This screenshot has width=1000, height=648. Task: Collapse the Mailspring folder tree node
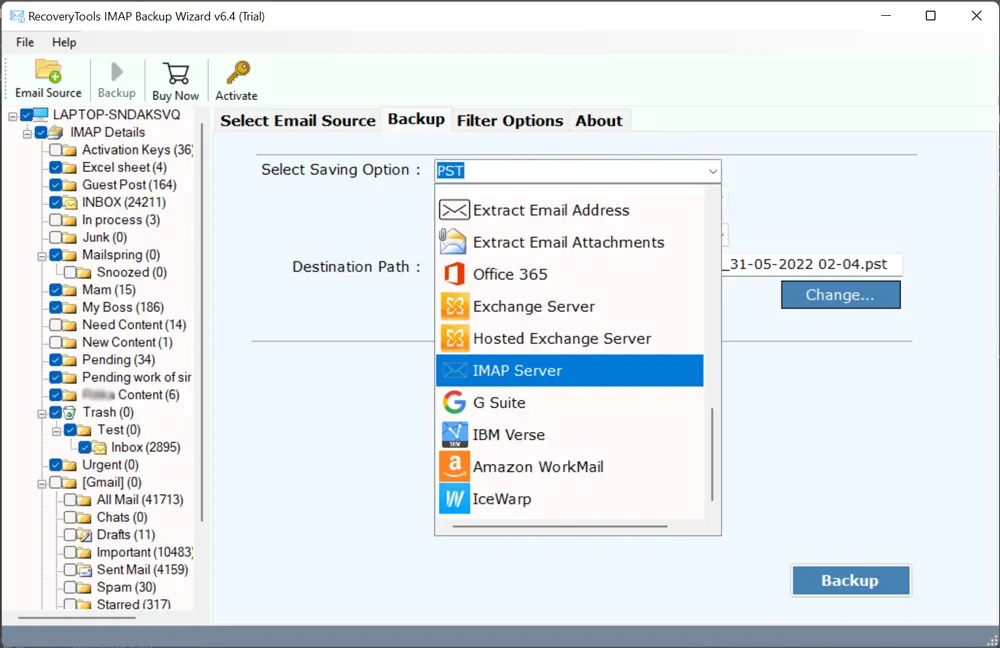[x=42, y=255]
